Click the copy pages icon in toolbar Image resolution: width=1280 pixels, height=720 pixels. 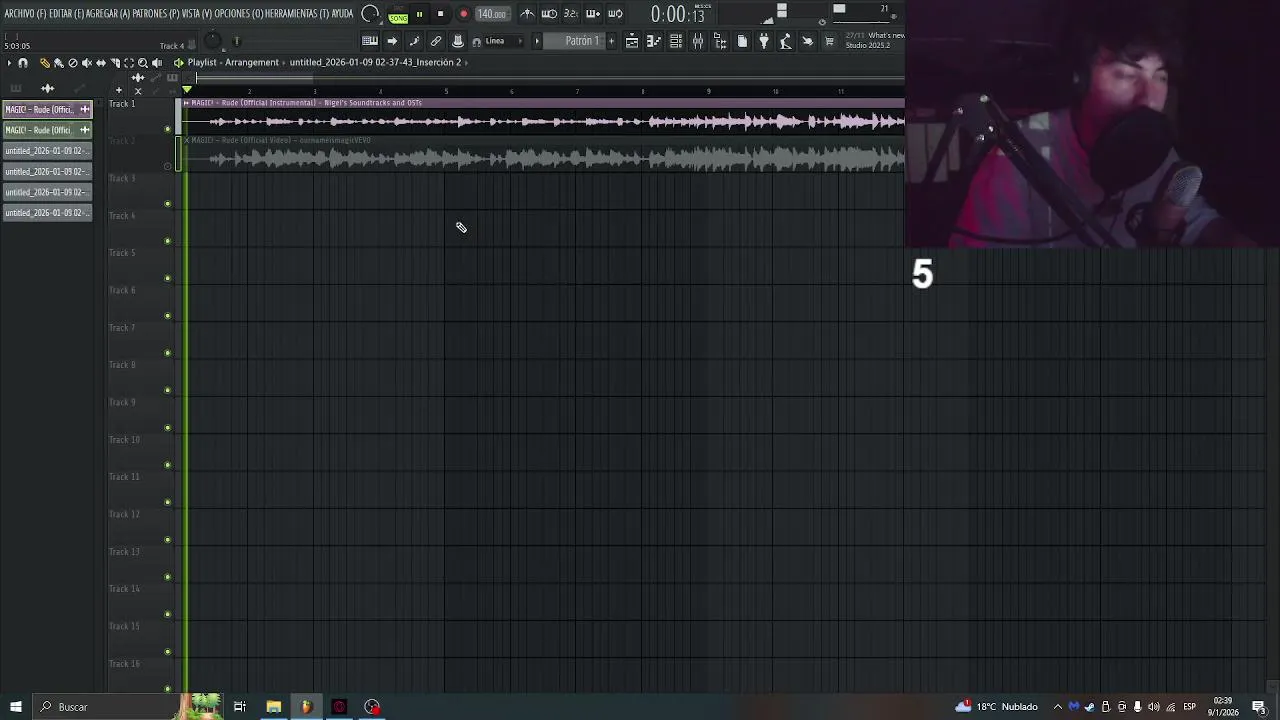click(742, 41)
